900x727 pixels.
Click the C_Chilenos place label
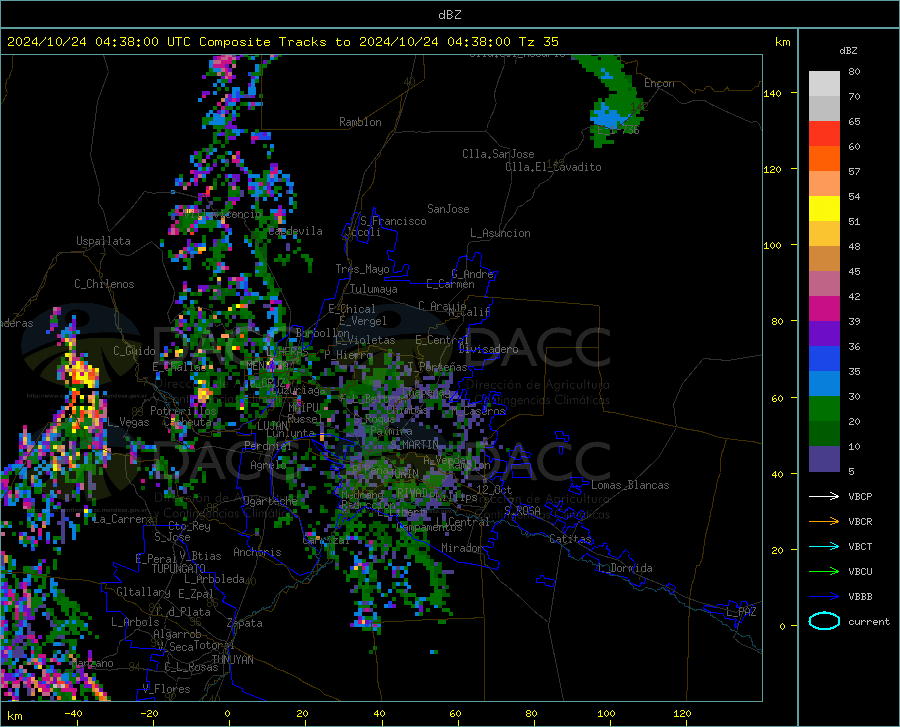104,284
